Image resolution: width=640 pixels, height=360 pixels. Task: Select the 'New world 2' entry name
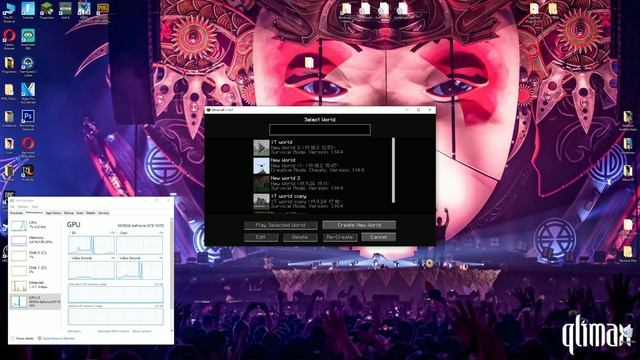point(286,178)
